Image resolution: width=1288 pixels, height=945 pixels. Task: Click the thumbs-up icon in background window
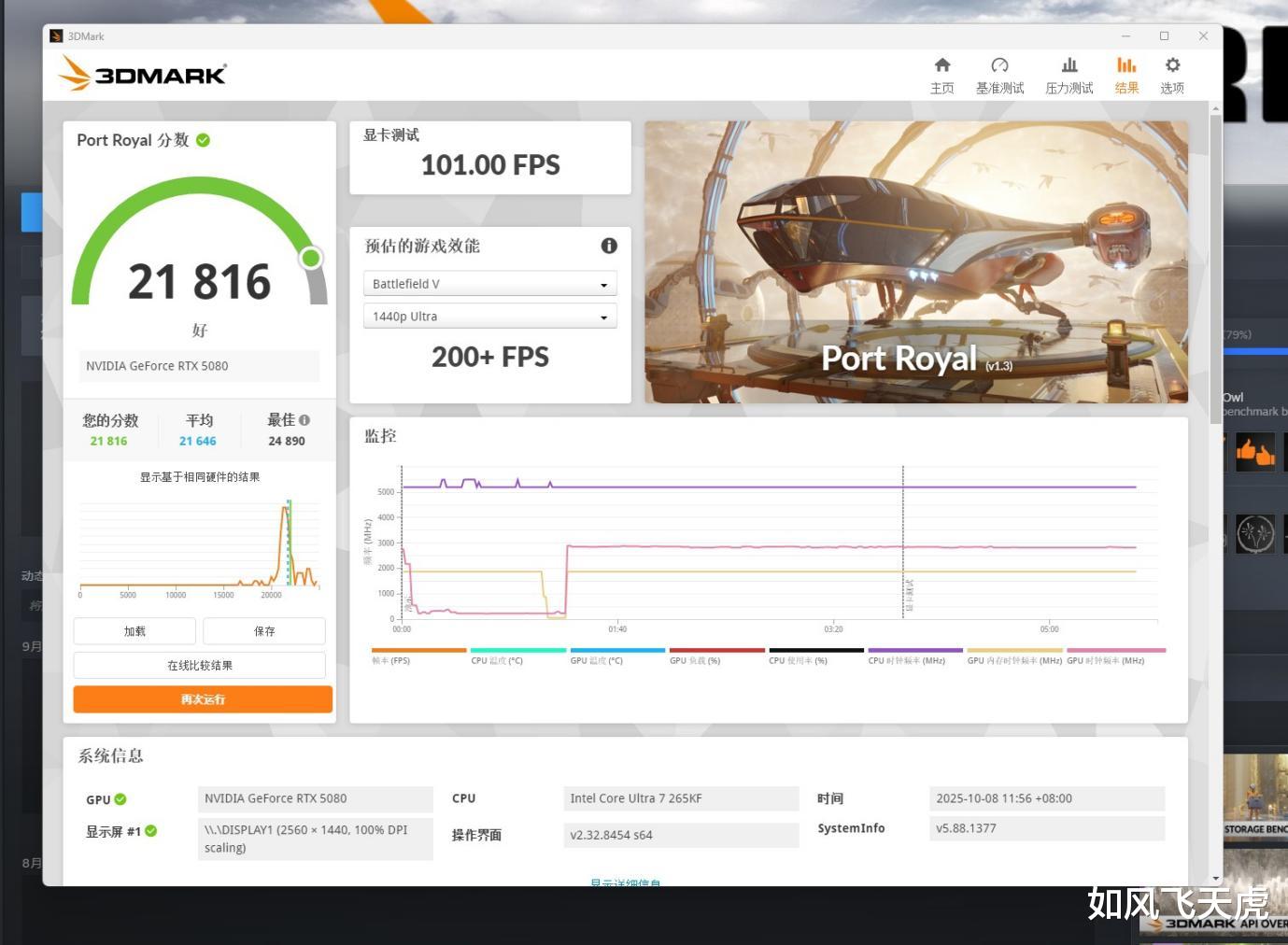click(1255, 453)
